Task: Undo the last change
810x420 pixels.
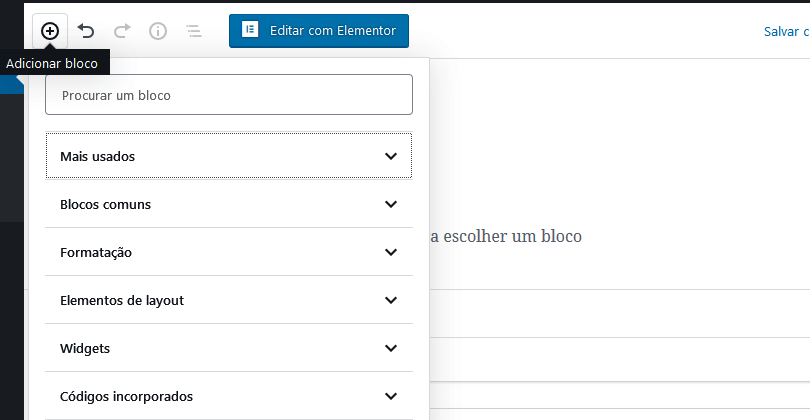Action: pos(86,31)
